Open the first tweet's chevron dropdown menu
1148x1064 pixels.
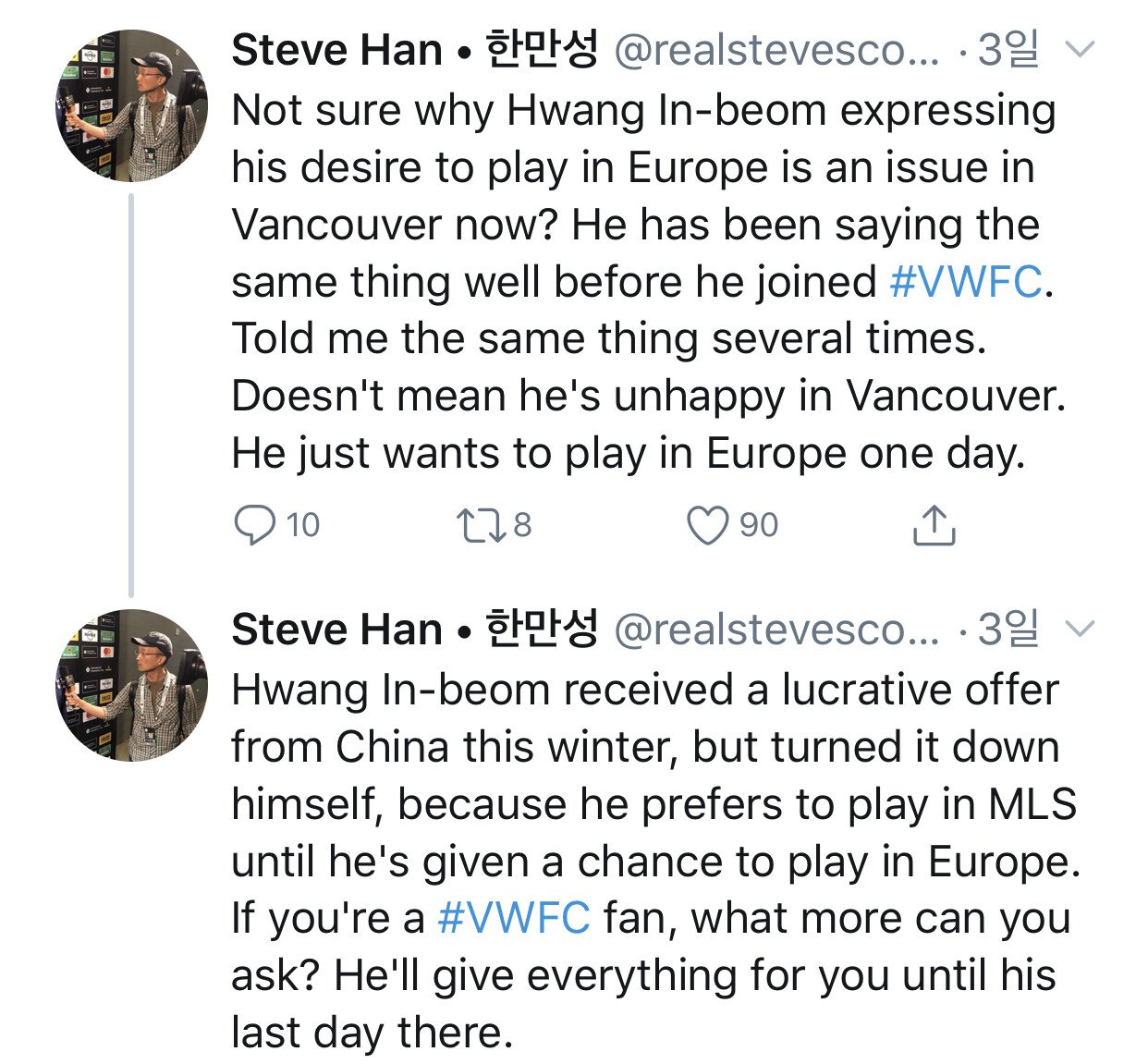pyautogui.click(x=1080, y=49)
